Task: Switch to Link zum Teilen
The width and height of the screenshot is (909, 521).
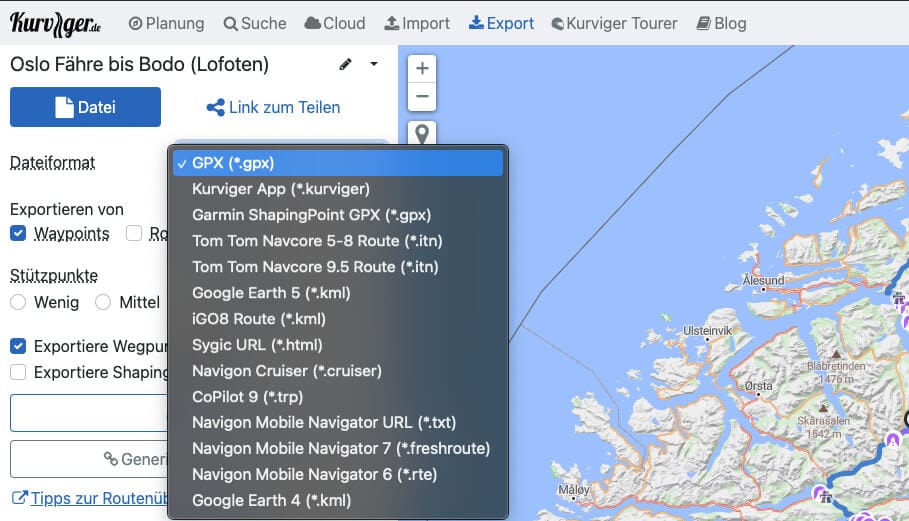Action: pos(273,107)
